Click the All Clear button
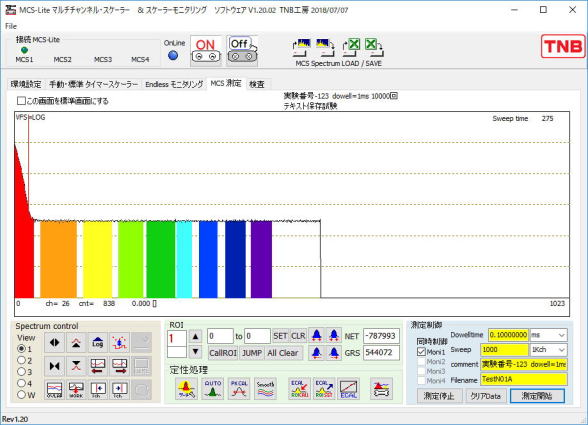This screenshot has height=425, width=588. click(x=283, y=353)
